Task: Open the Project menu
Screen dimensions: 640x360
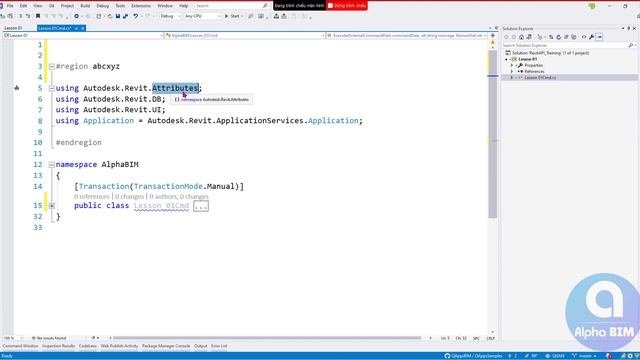Action: point(67,6)
